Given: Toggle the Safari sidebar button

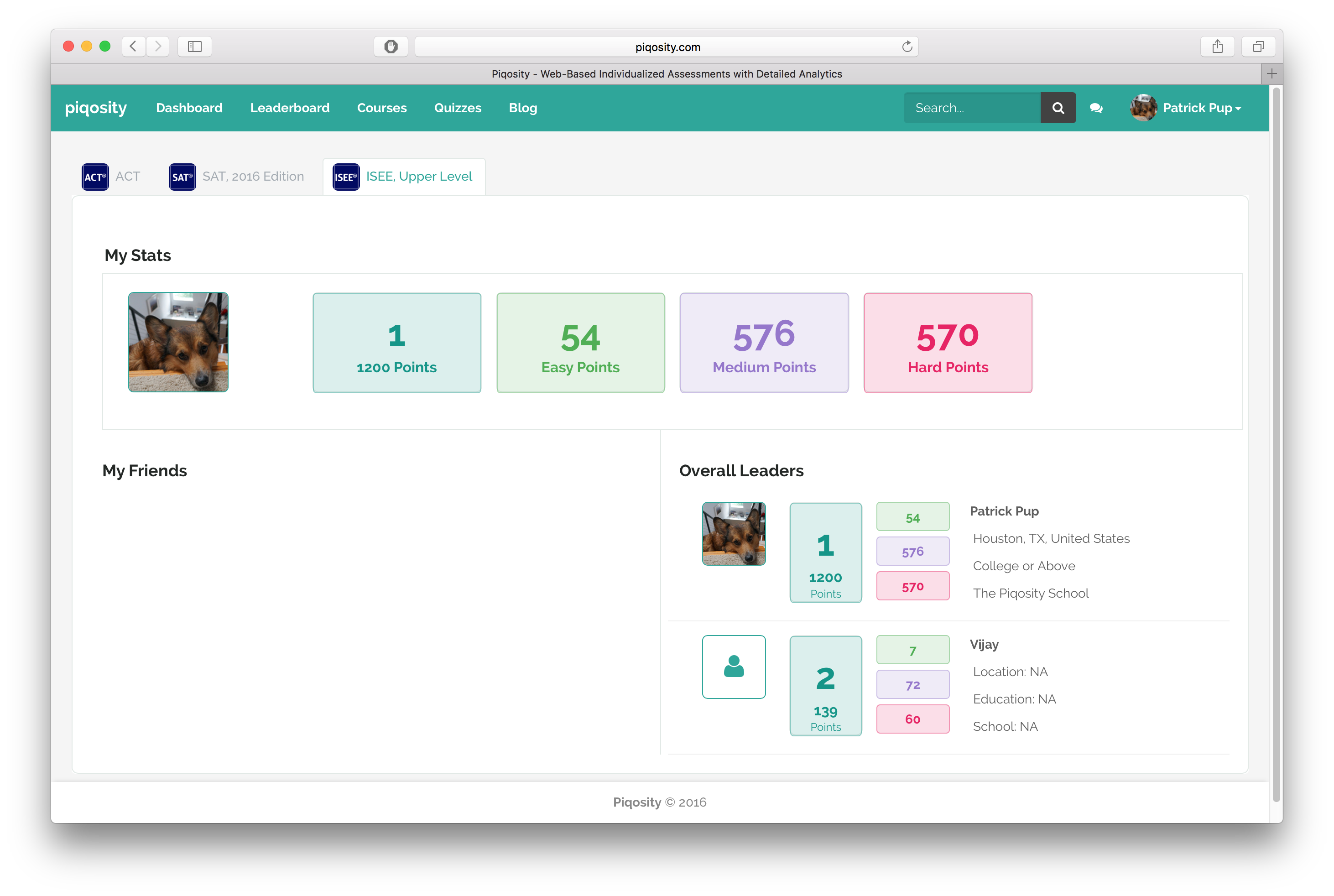Looking at the screenshot, I should tap(195, 46).
